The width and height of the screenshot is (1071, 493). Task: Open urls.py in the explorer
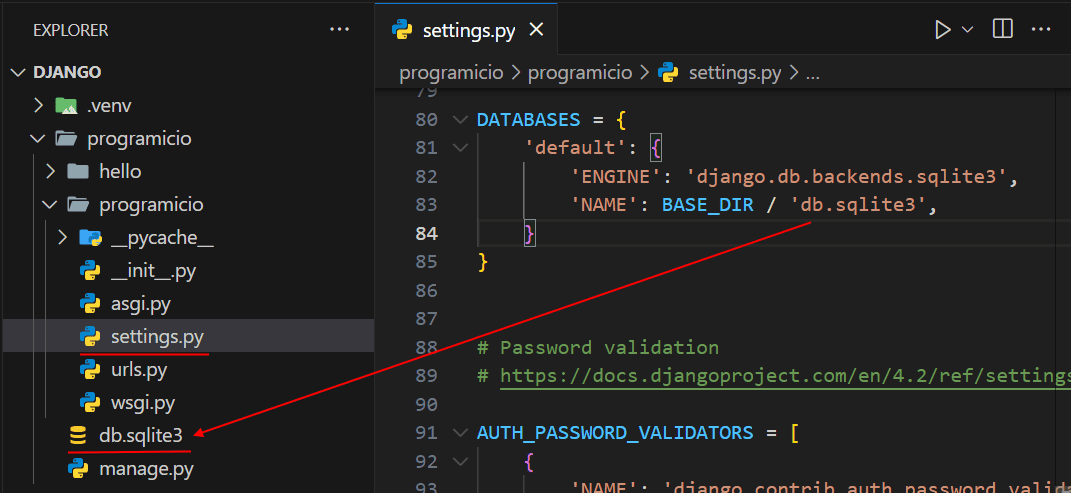tap(139, 369)
